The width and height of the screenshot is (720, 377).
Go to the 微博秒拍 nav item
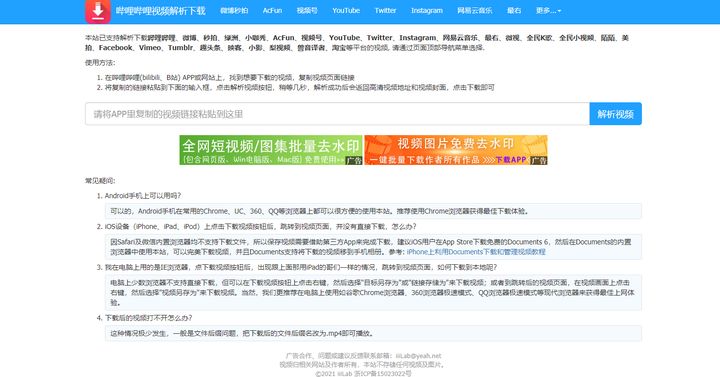[234, 11]
